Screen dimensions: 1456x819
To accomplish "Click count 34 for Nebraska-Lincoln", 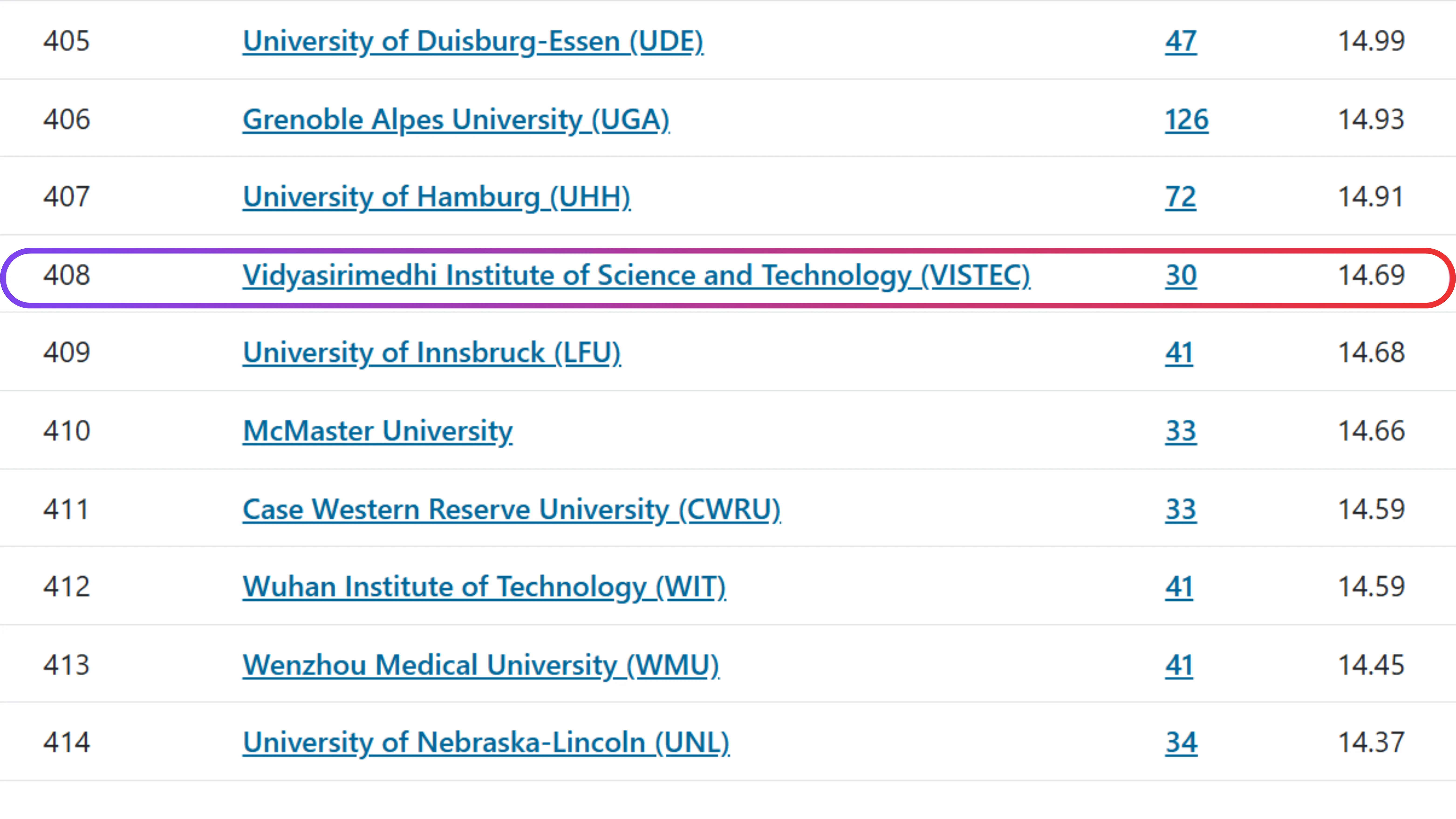I will click(x=1181, y=743).
